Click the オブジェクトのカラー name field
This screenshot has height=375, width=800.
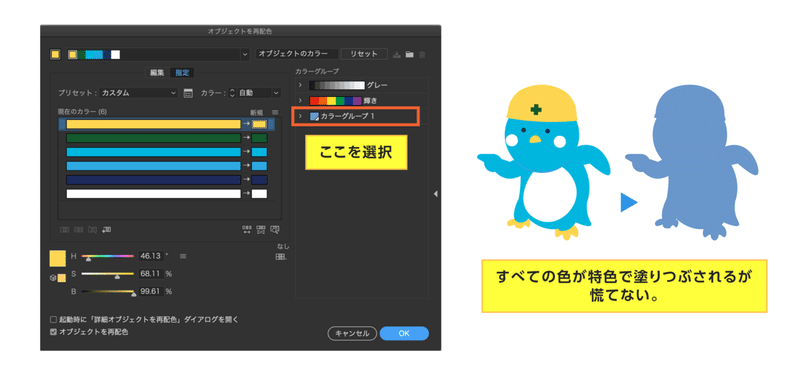[296, 54]
